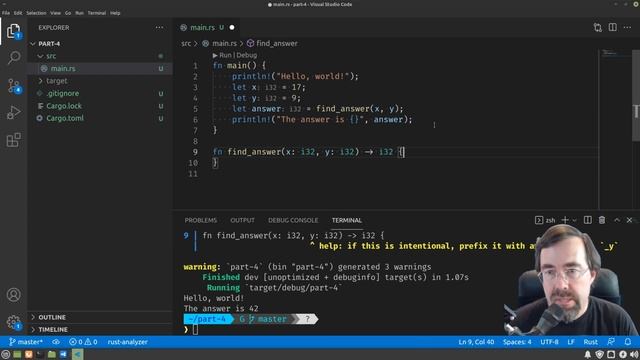Open Source Control view in activity bar
Image resolution: width=640 pixels, height=360 pixels.
point(13,86)
